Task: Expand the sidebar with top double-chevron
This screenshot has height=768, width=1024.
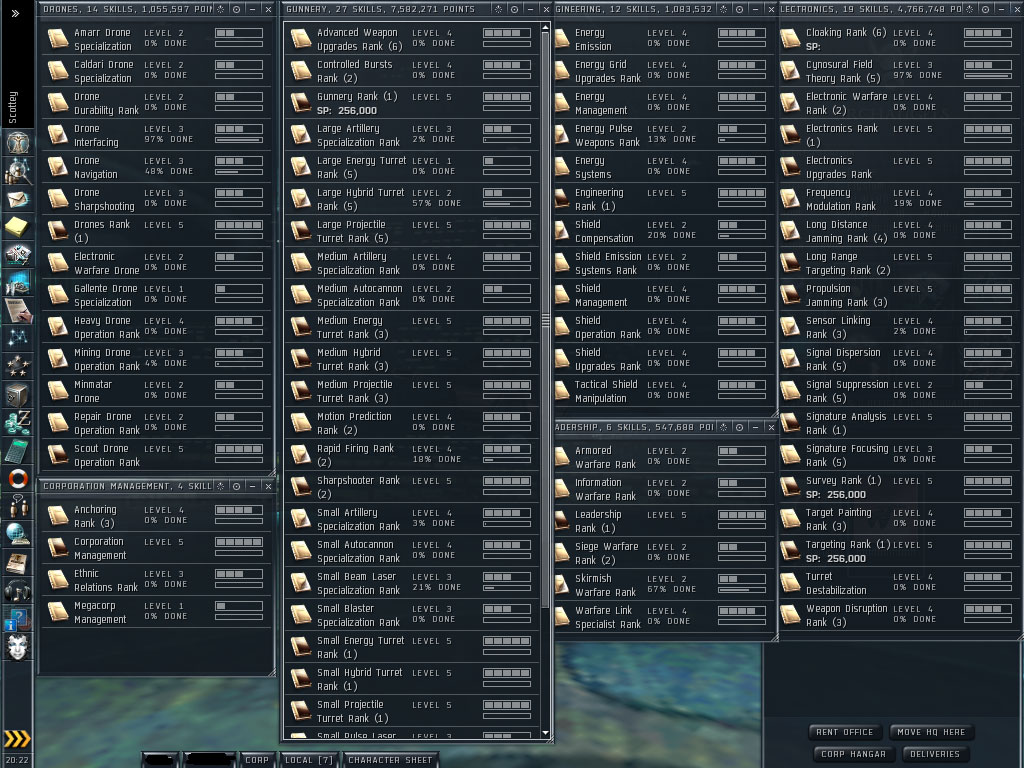Action: (15, 13)
